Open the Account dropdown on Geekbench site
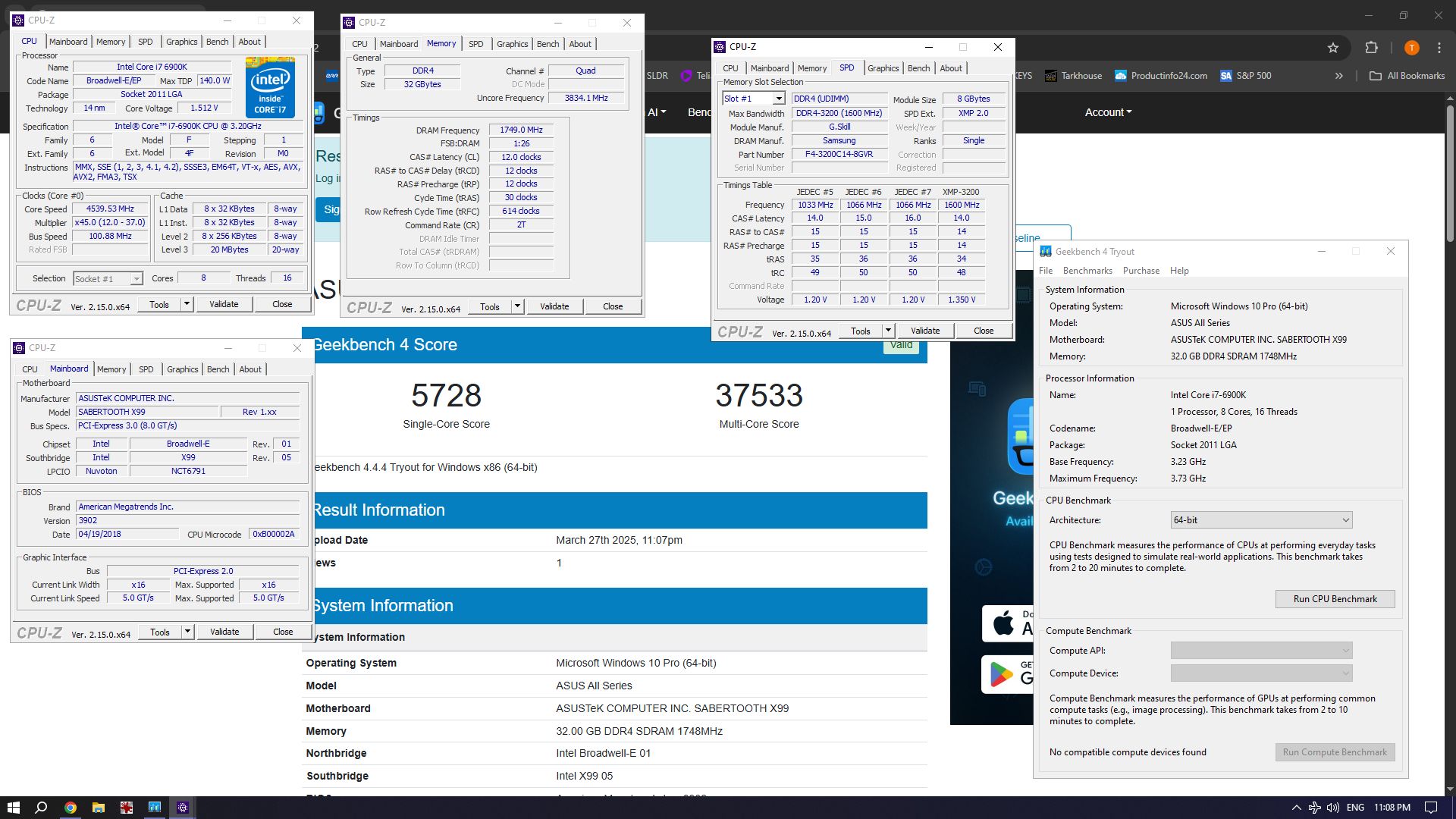Image resolution: width=1456 pixels, height=819 pixels. [x=1108, y=112]
